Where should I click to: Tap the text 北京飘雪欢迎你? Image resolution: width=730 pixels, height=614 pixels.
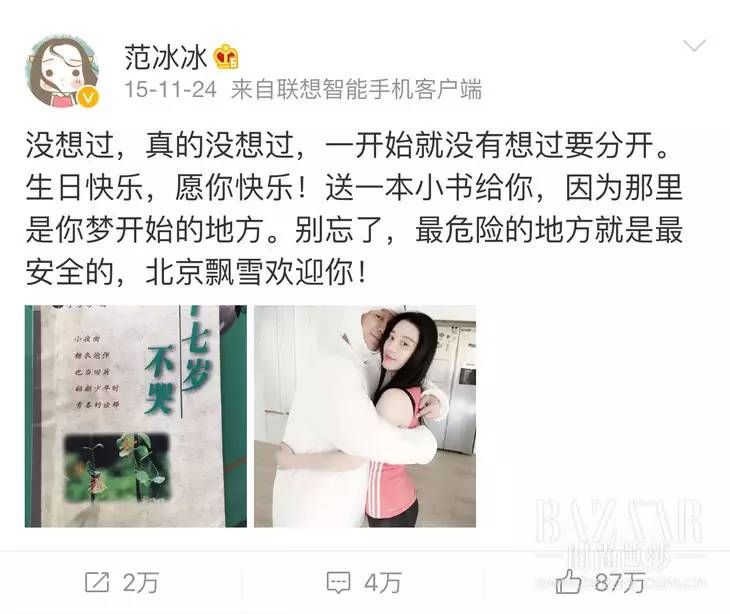pyautogui.click(x=256, y=272)
